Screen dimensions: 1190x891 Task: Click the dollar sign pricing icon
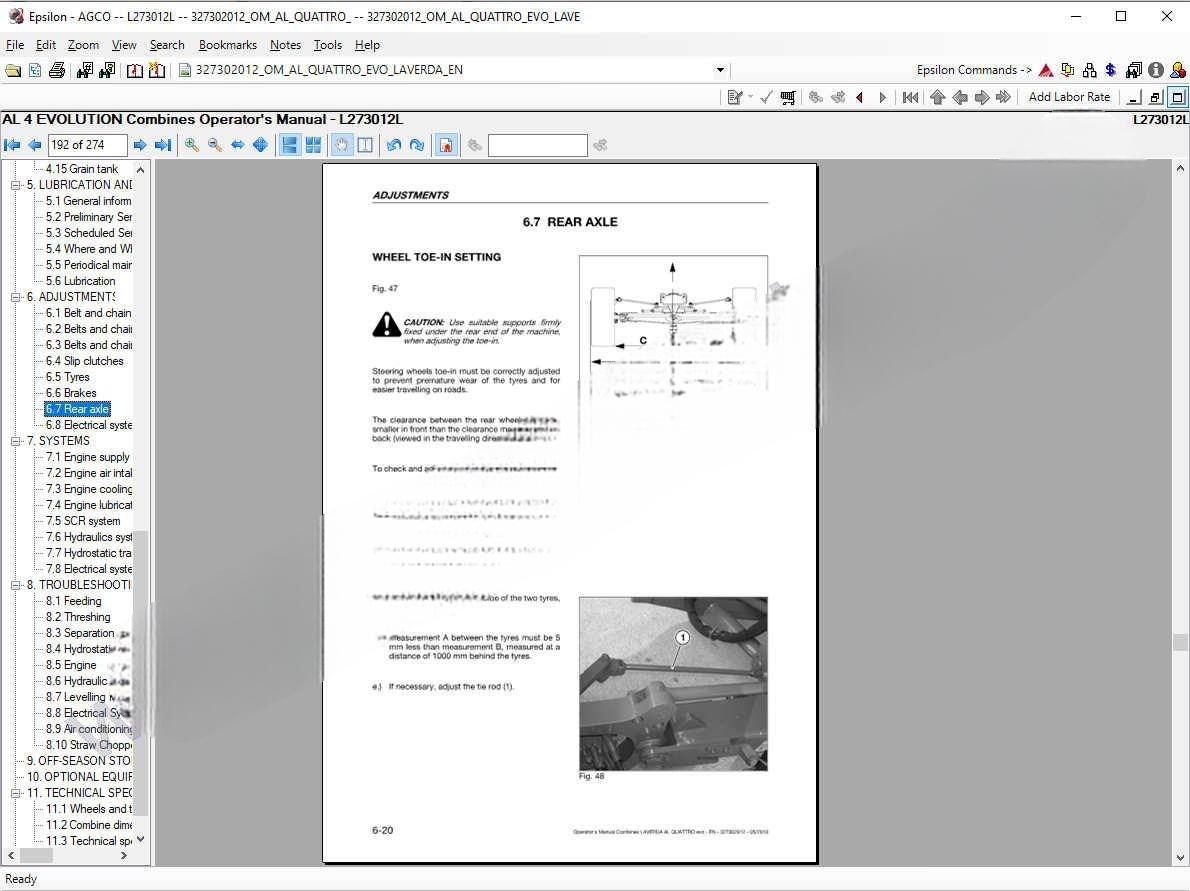(1111, 70)
